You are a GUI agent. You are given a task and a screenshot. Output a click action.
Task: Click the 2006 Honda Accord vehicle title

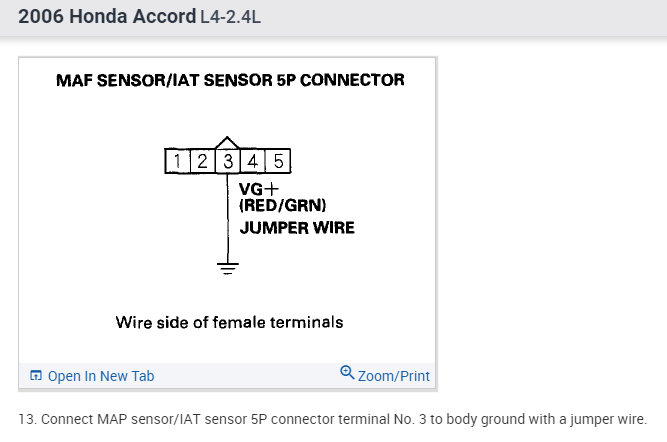107,17
